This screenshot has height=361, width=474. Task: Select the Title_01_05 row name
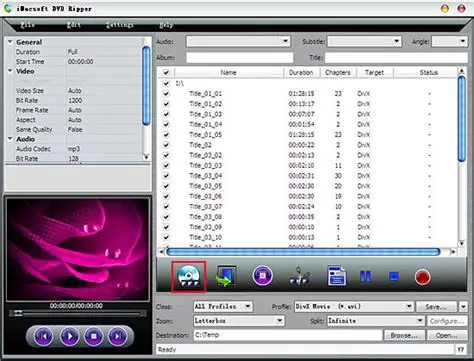point(205,135)
